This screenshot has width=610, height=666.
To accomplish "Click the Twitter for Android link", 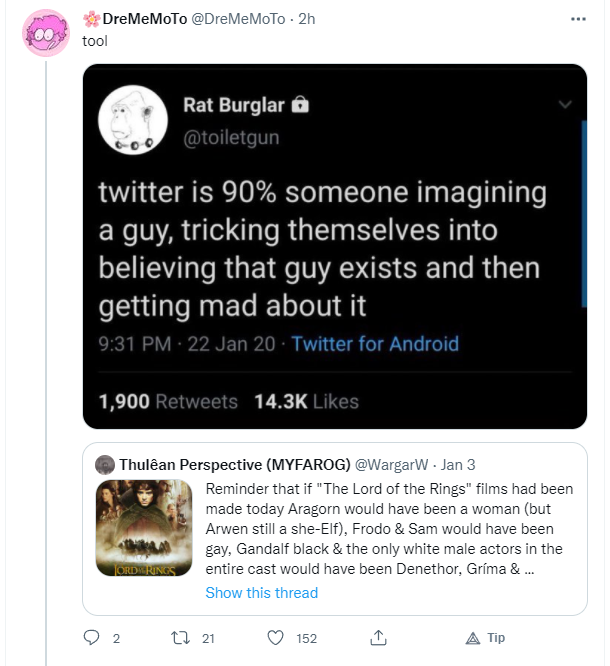I will tap(375, 344).
